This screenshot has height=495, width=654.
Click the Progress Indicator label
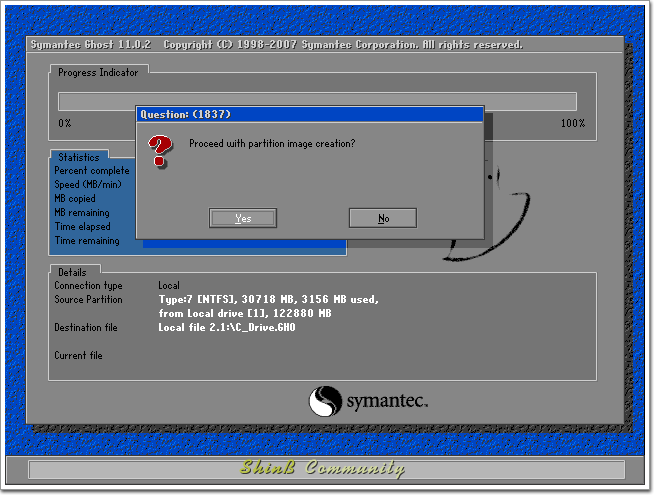click(x=98, y=73)
